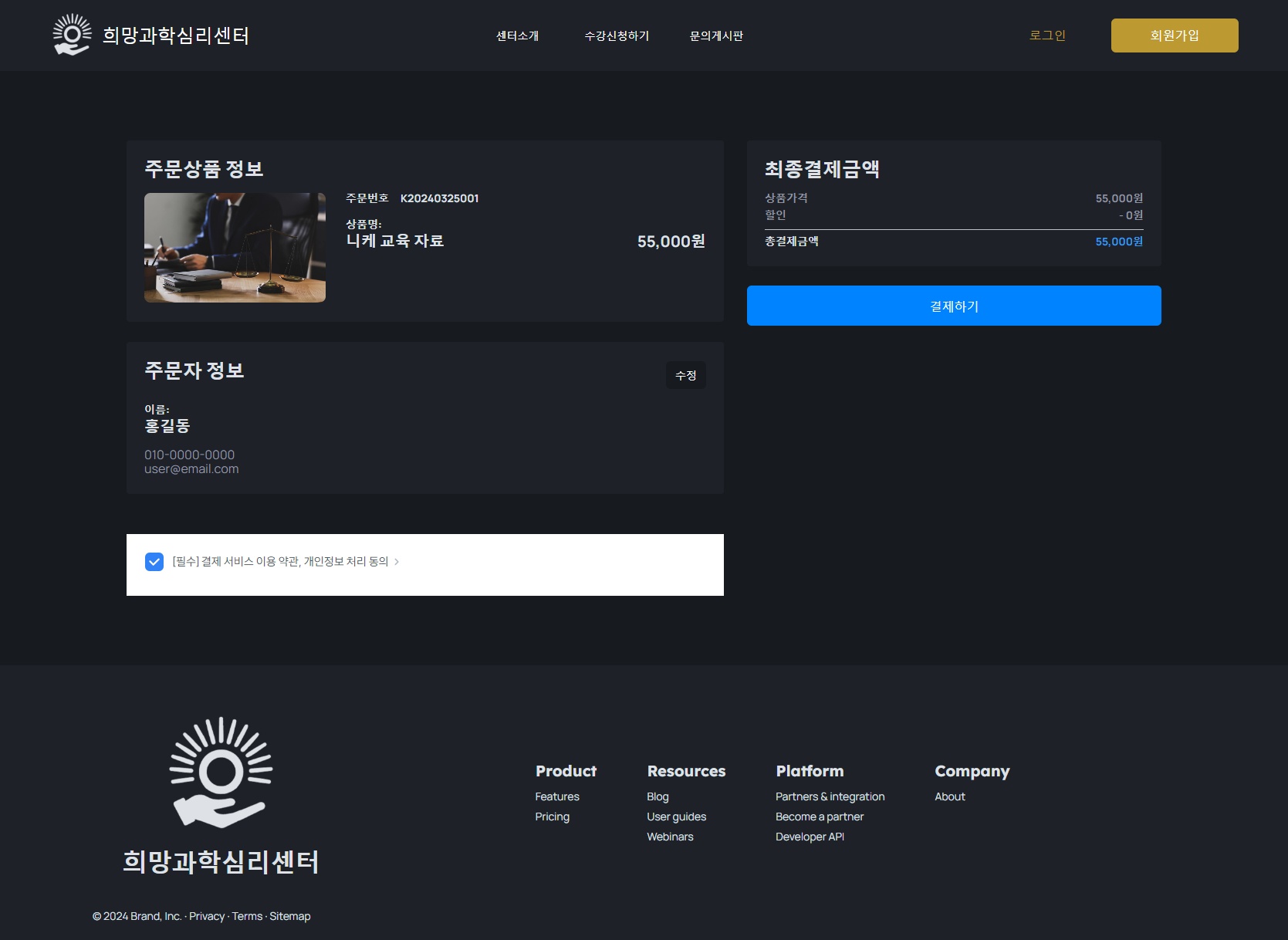Click the 회원가입 button
Image resolution: width=1288 pixels, height=940 pixels.
(x=1175, y=36)
